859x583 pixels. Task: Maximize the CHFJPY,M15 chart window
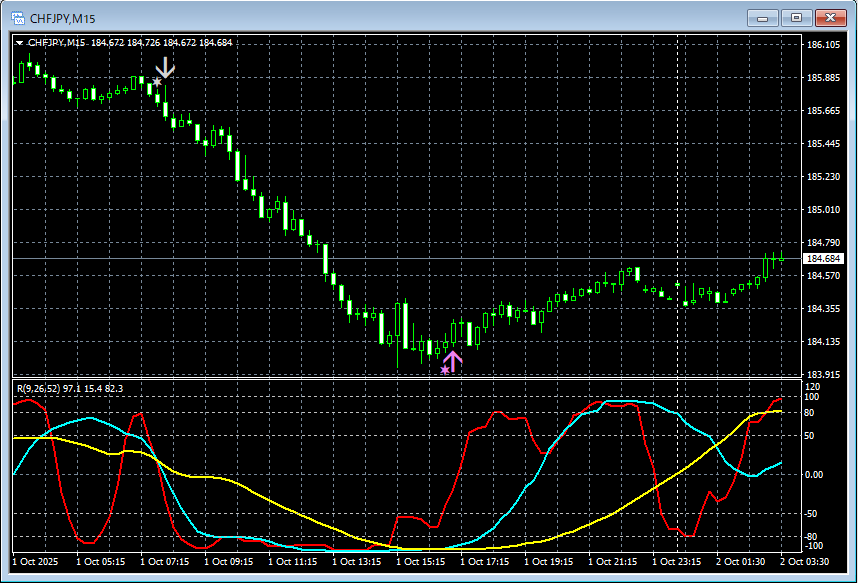tap(796, 17)
